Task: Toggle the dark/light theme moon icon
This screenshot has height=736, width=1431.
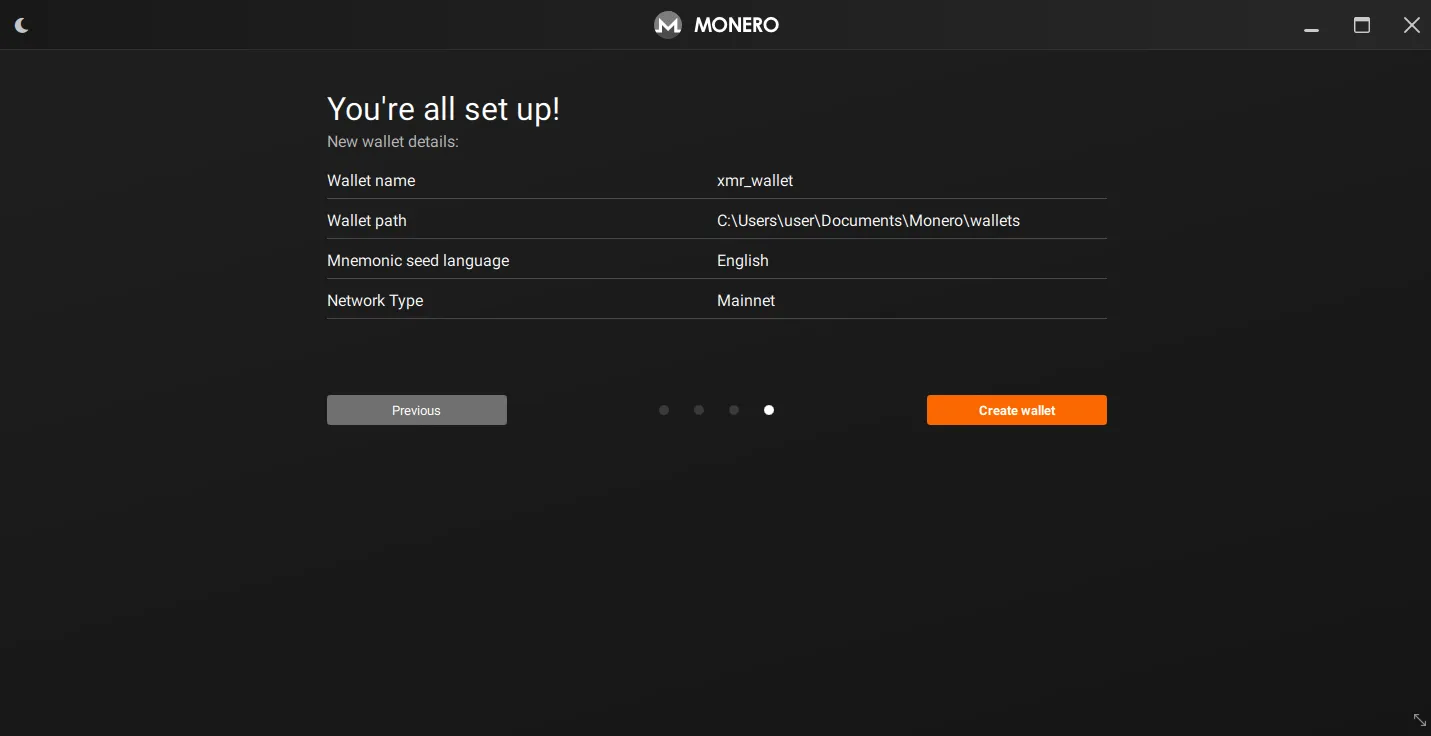Action: pos(21,25)
